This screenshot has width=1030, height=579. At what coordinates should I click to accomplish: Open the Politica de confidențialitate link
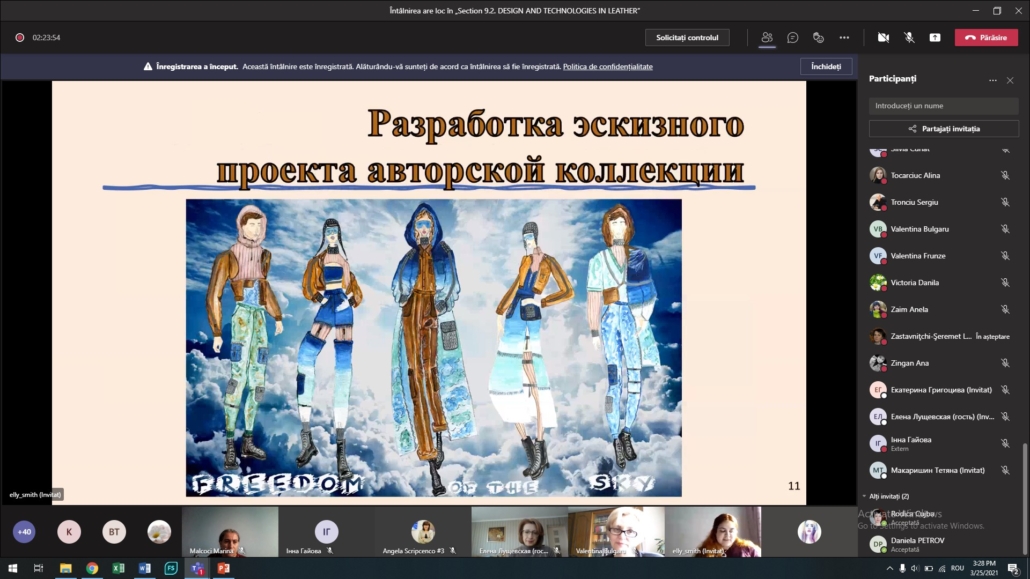[x=608, y=66]
